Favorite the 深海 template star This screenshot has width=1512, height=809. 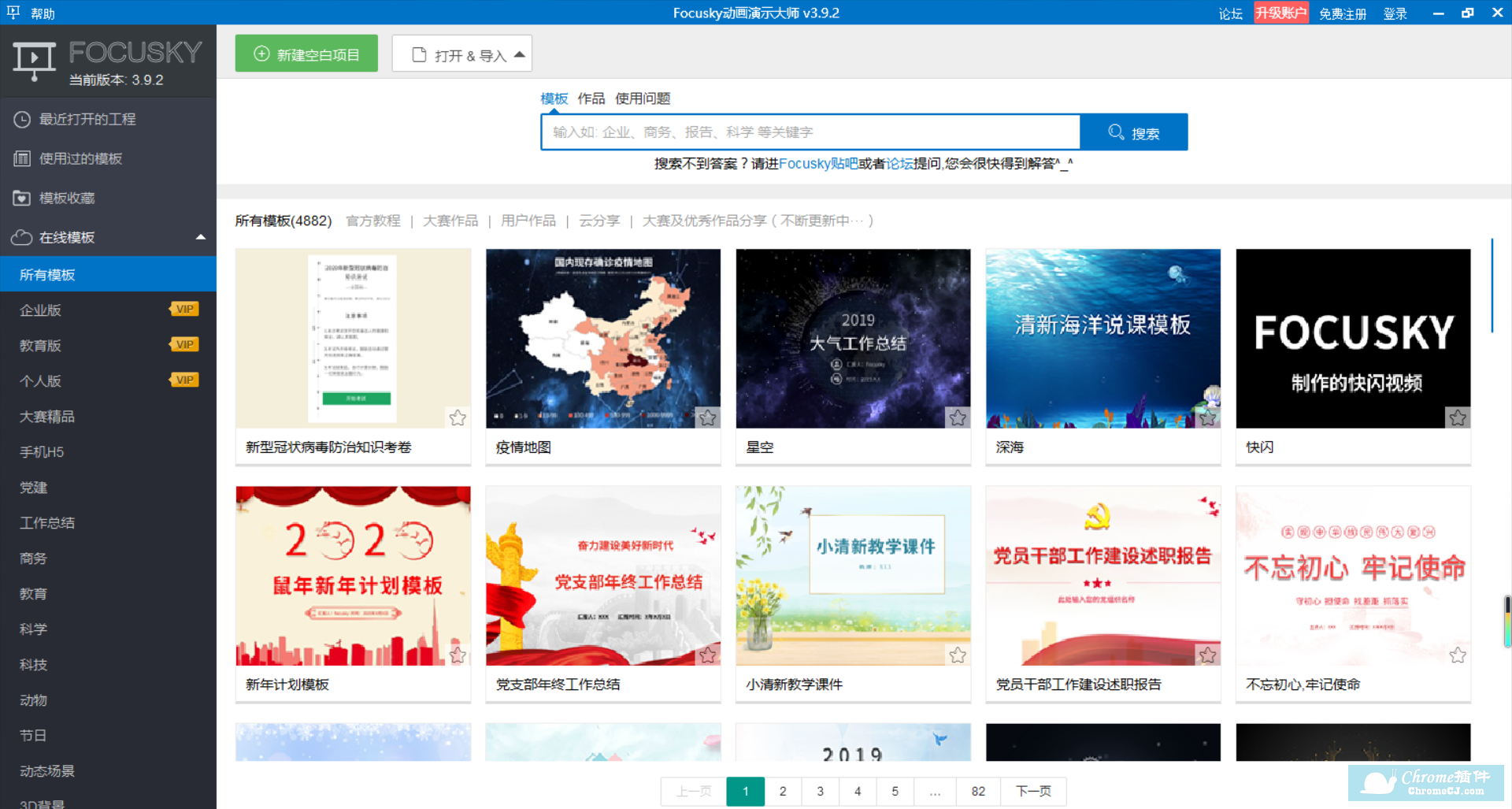[x=1208, y=417]
